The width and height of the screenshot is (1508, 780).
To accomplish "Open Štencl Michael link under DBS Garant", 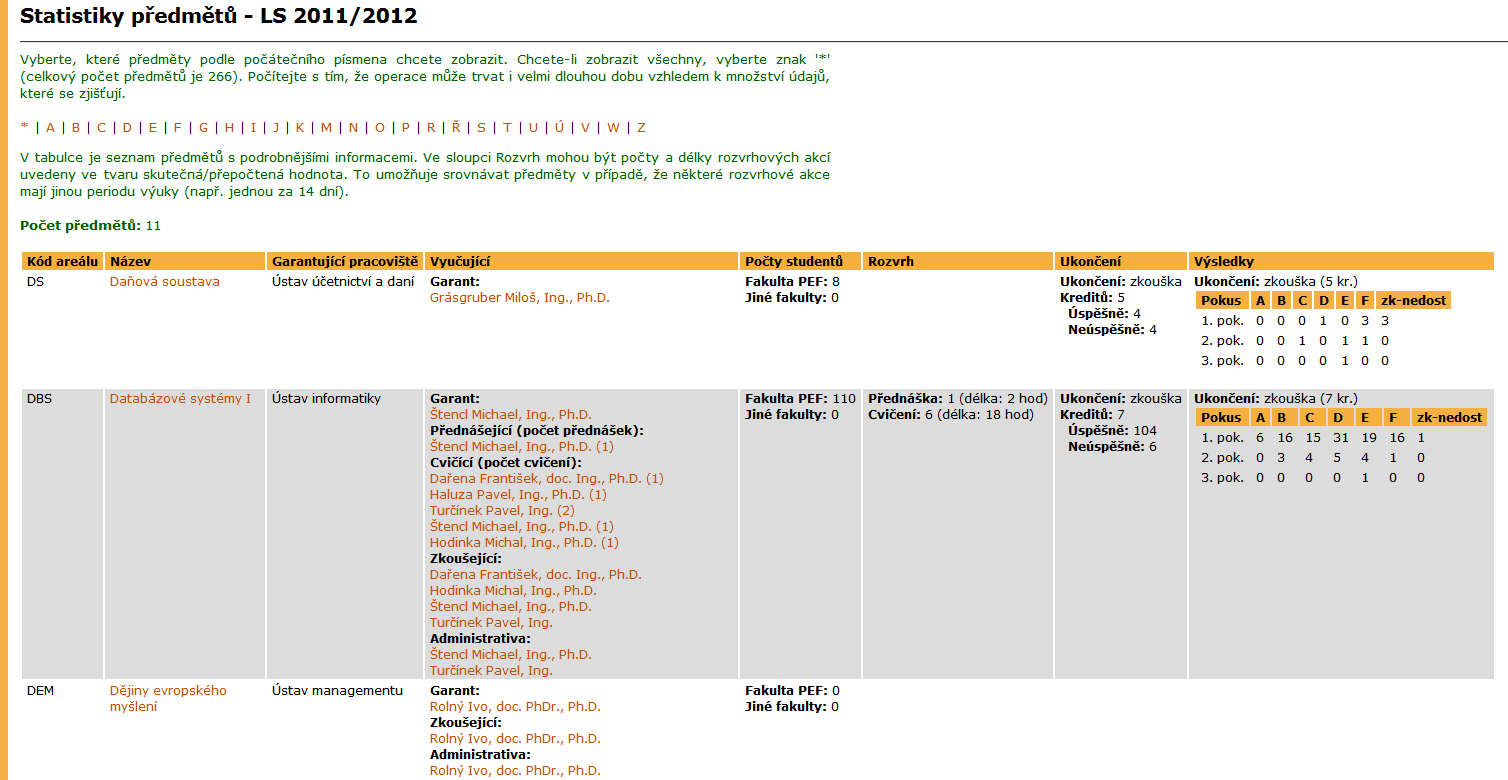I will coord(510,415).
